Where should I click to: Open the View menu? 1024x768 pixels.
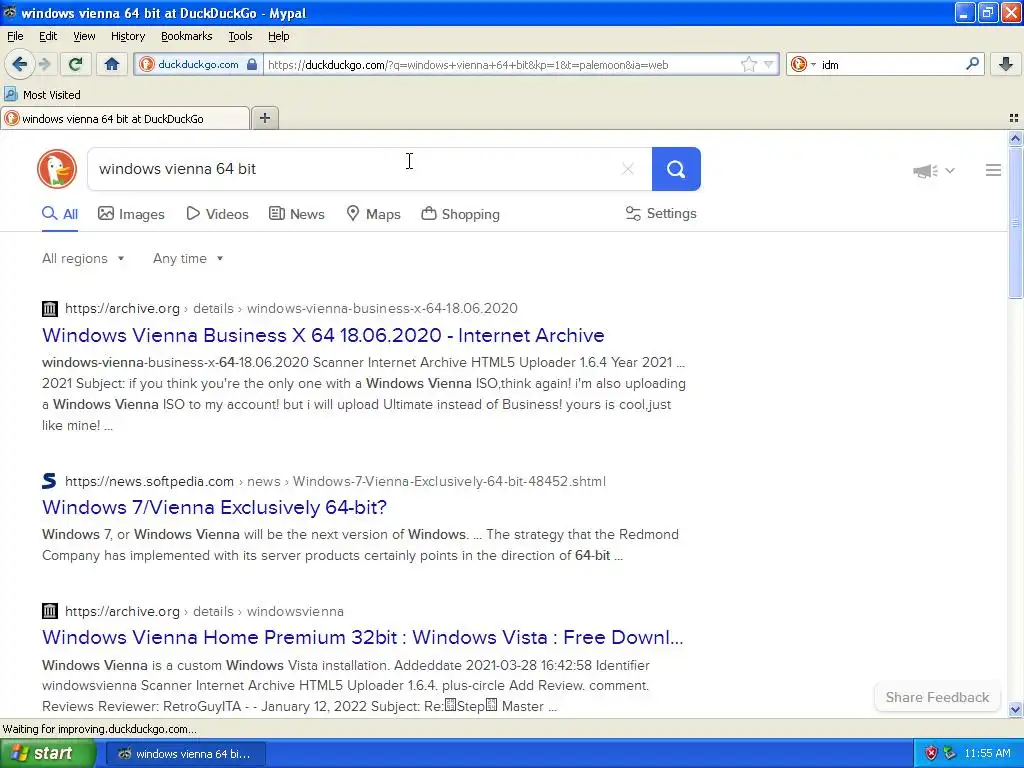coord(84,36)
